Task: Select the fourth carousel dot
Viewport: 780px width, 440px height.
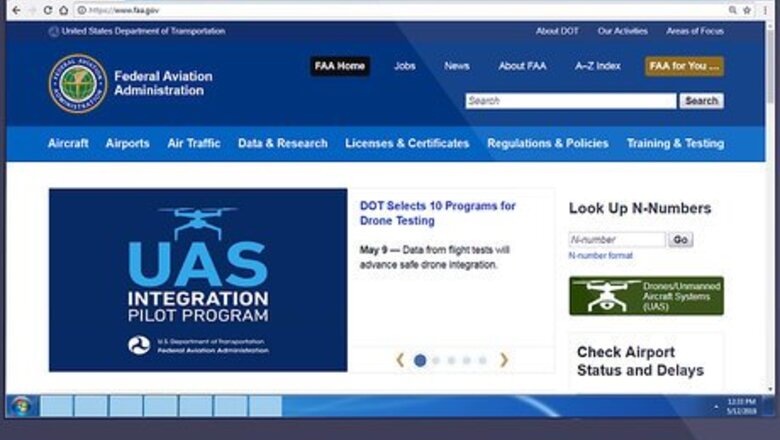Action: (467, 360)
